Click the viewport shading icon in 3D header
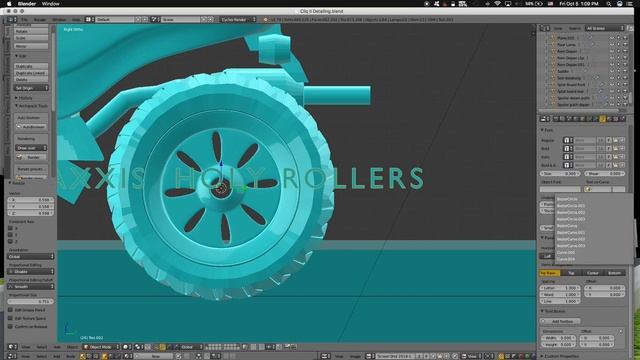The height and width of the screenshot is (360, 640). click(127, 347)
